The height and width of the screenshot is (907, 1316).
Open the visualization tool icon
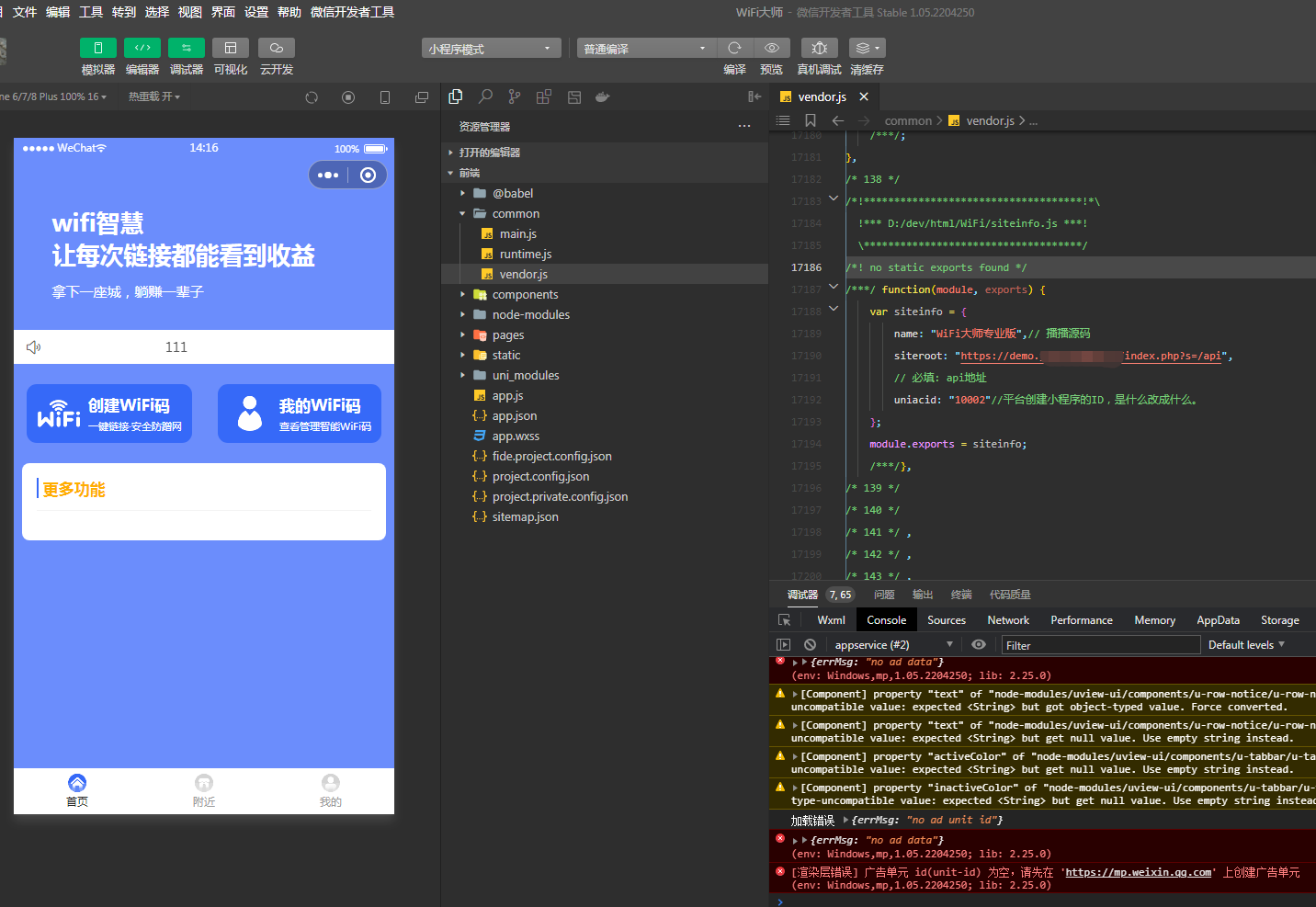pos(231,48)
